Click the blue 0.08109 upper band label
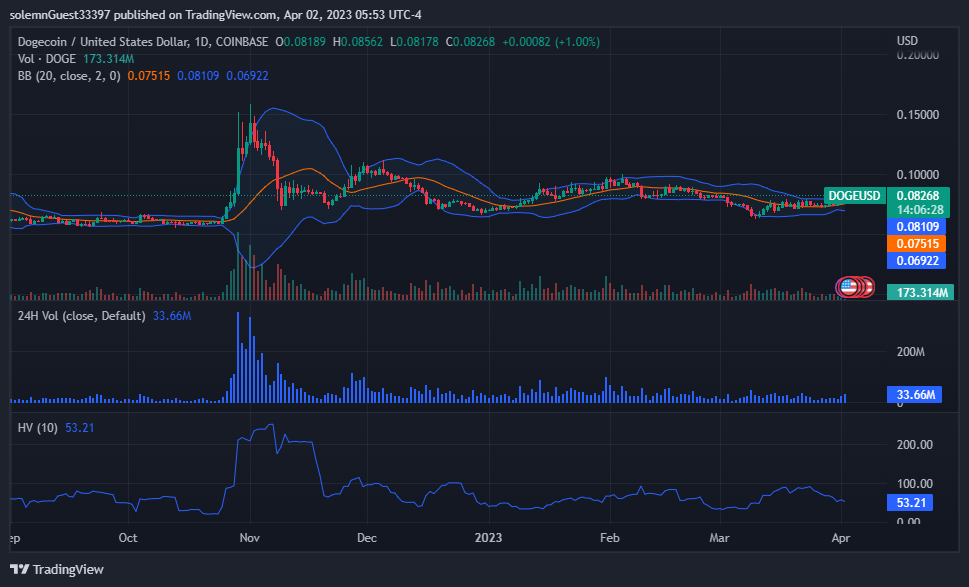969x587 pixels. click(x=912, y=227)
